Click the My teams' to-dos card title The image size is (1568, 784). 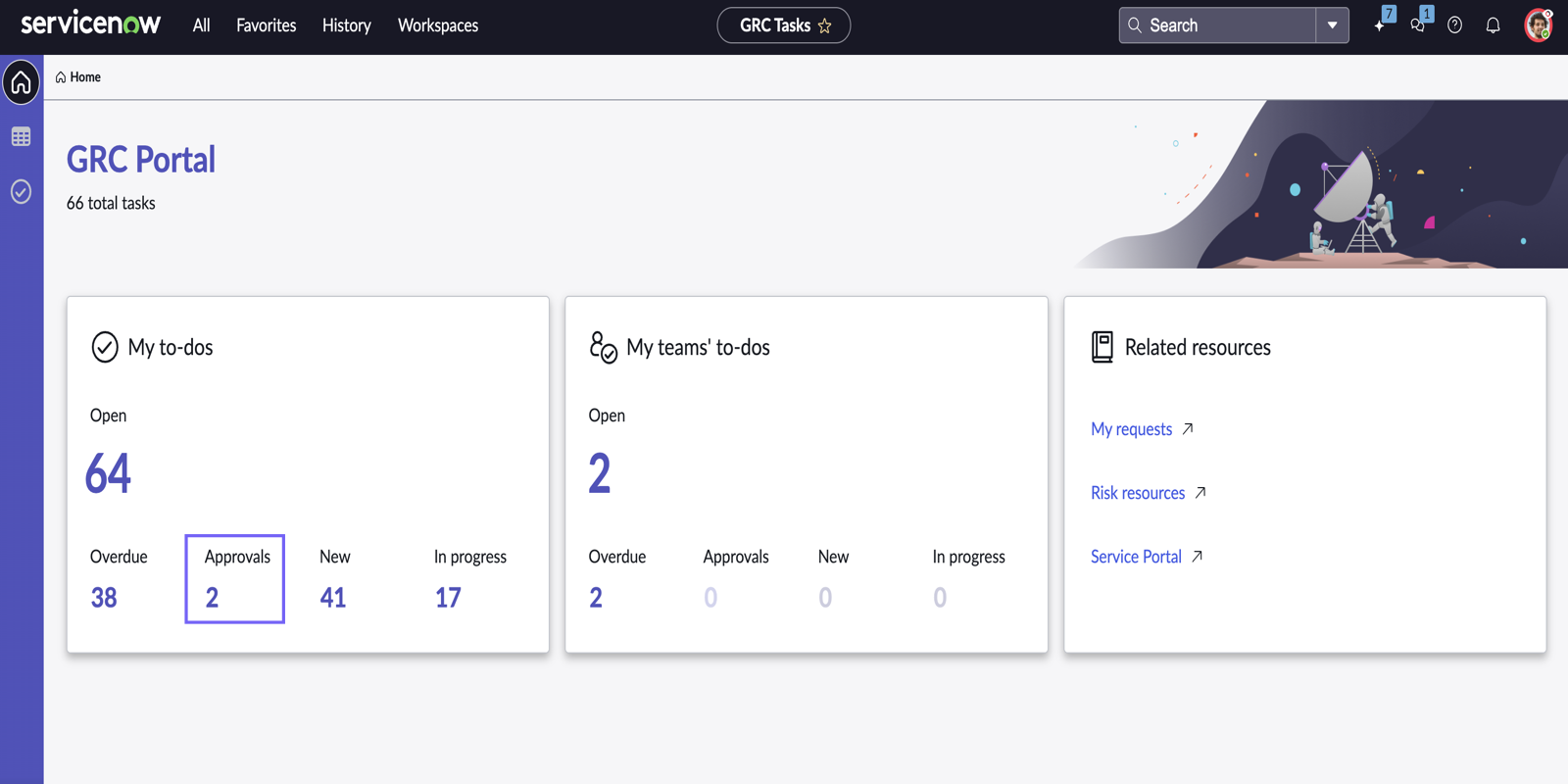pyautogui.click(x=698, y=347)
